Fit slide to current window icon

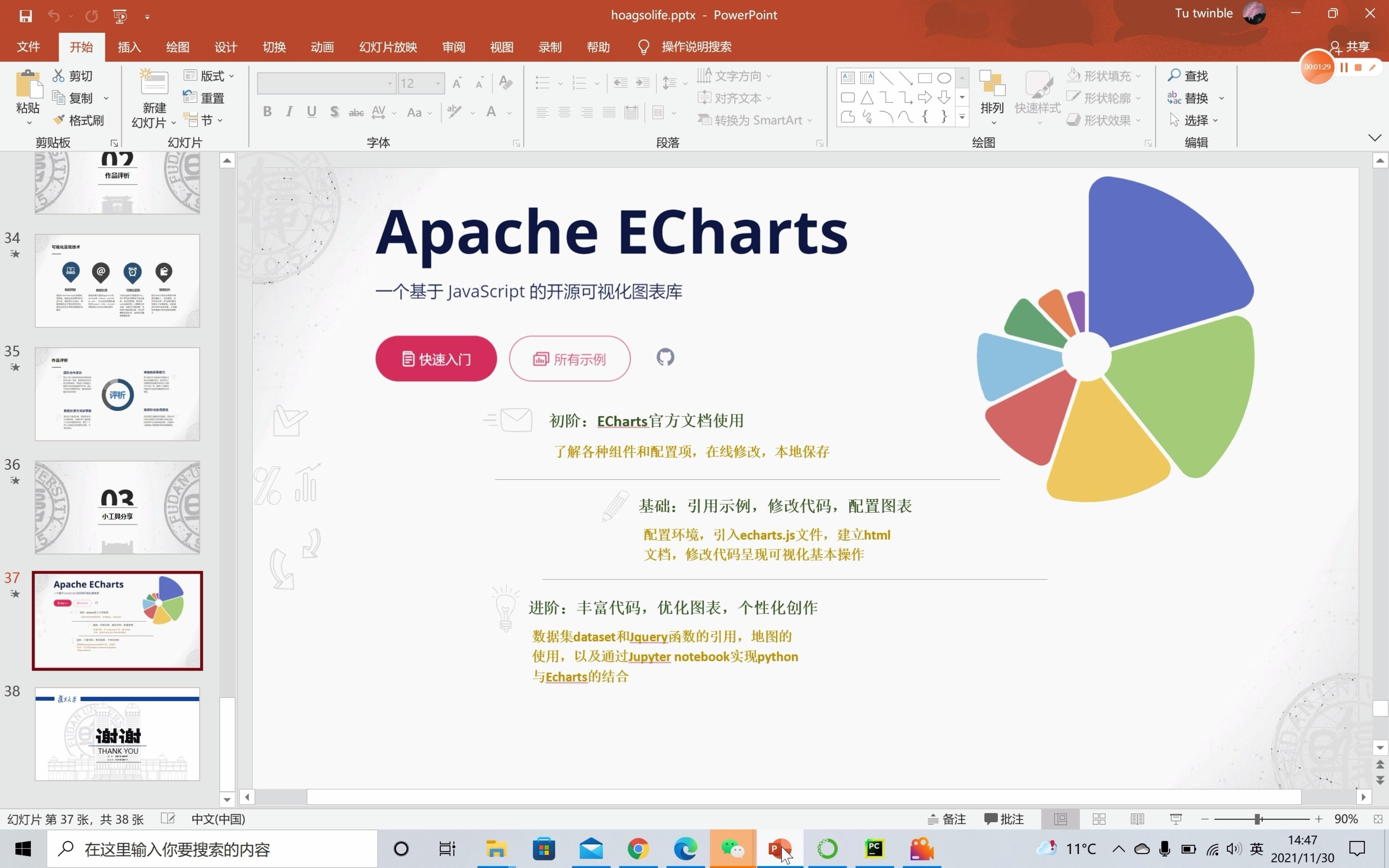(1377, 819)
